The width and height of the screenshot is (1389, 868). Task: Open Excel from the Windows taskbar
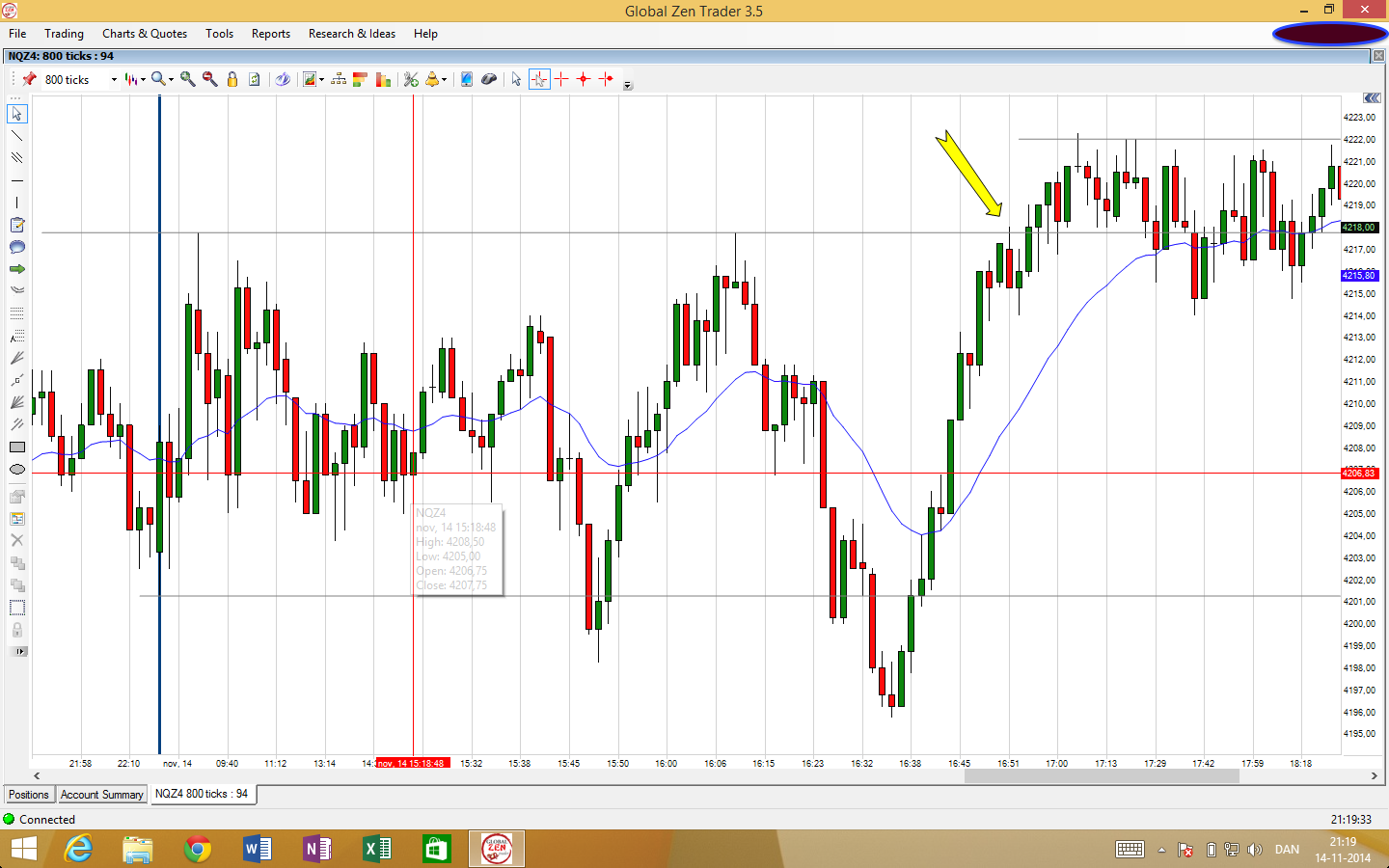(376, 849)
